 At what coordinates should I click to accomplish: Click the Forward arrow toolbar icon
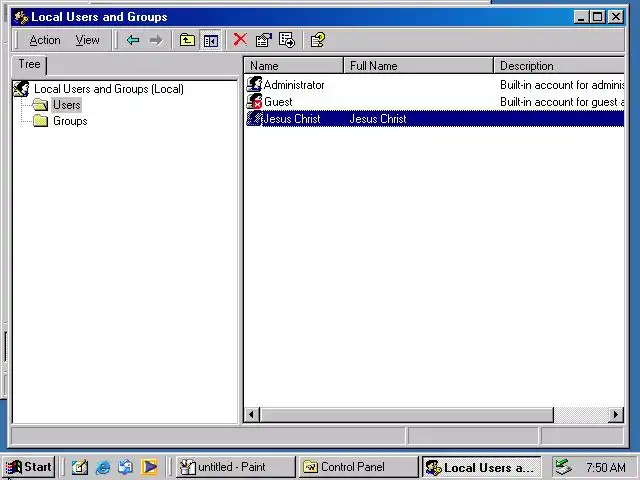point(156,40)
